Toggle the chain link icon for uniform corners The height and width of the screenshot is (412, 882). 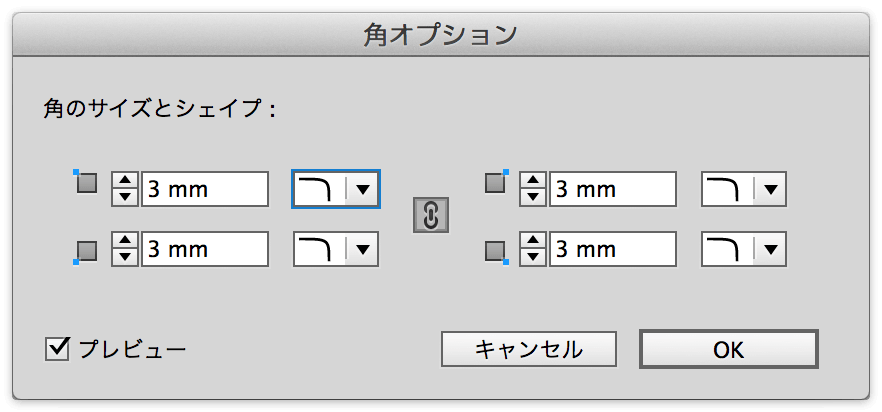tap(431, 214)
